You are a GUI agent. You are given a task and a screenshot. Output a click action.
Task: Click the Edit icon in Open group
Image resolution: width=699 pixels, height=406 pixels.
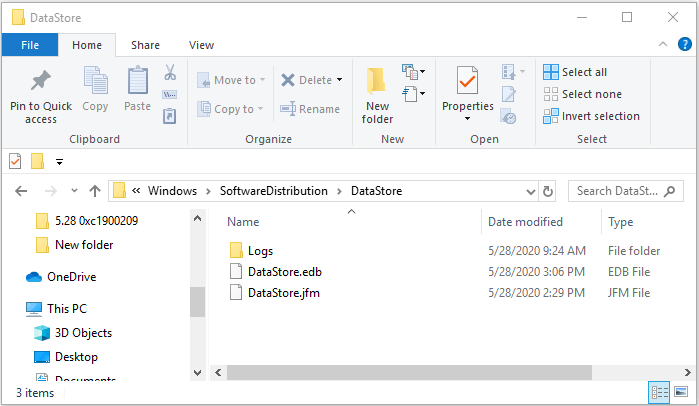[509, 94]
